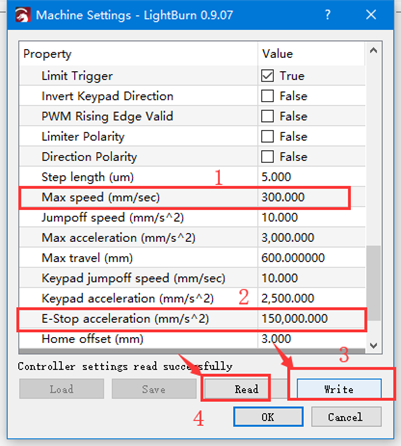Select the Direction Polarity row label
The height and width of the screenshot is (446, 401).
[89, 157]
